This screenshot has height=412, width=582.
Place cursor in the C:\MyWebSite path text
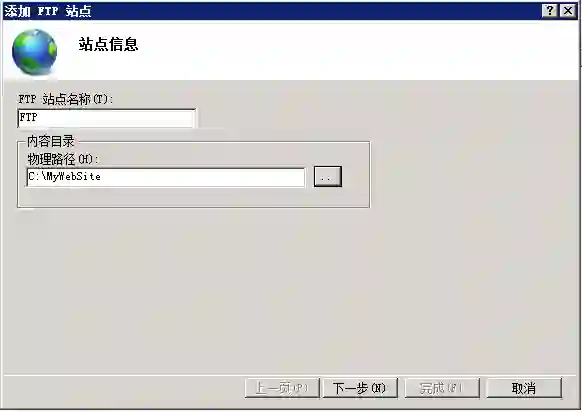coord(64,176)
